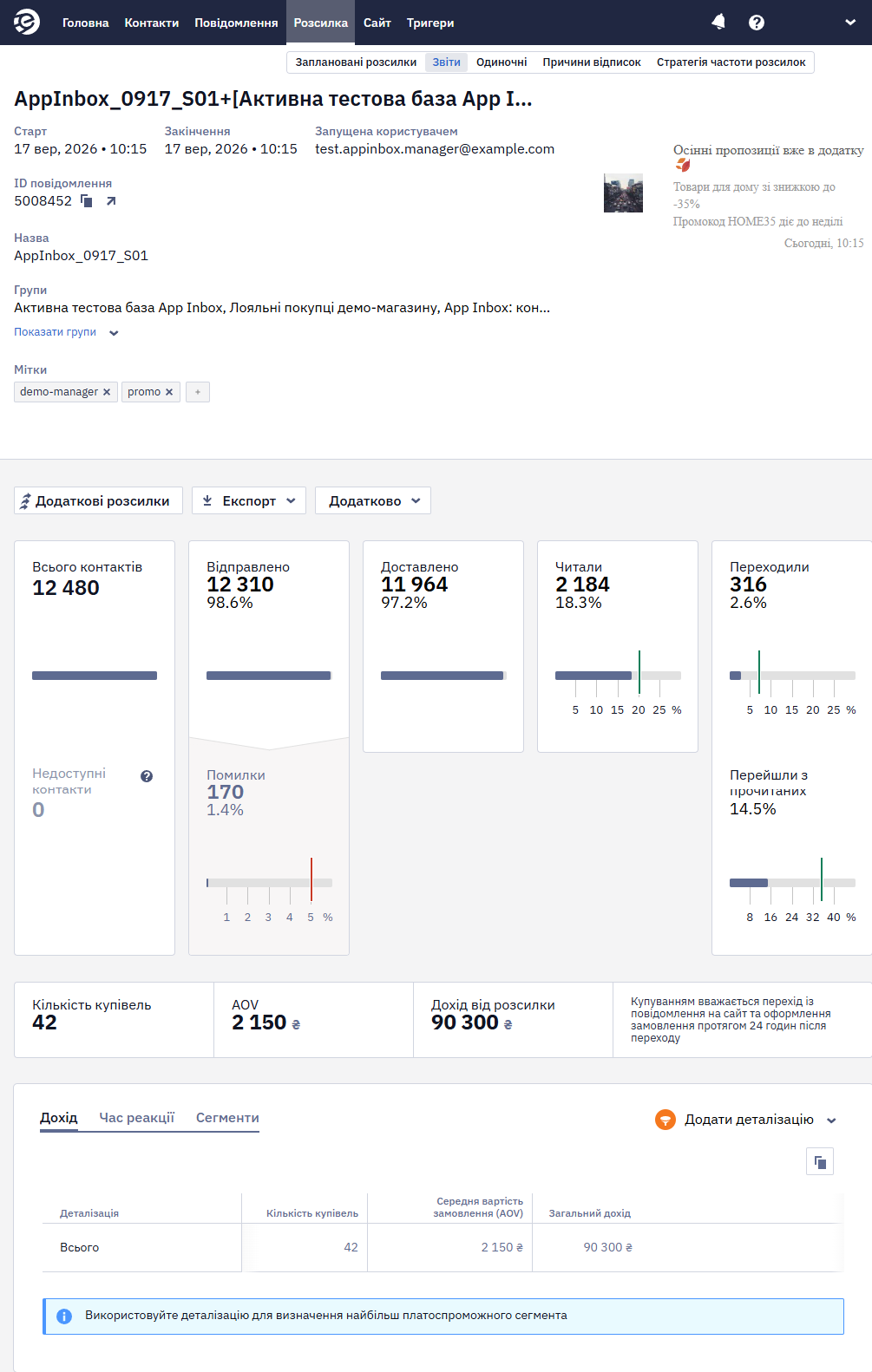
Task: Click the purchases count 42 in the Всього row
Action: point(351,1247)
